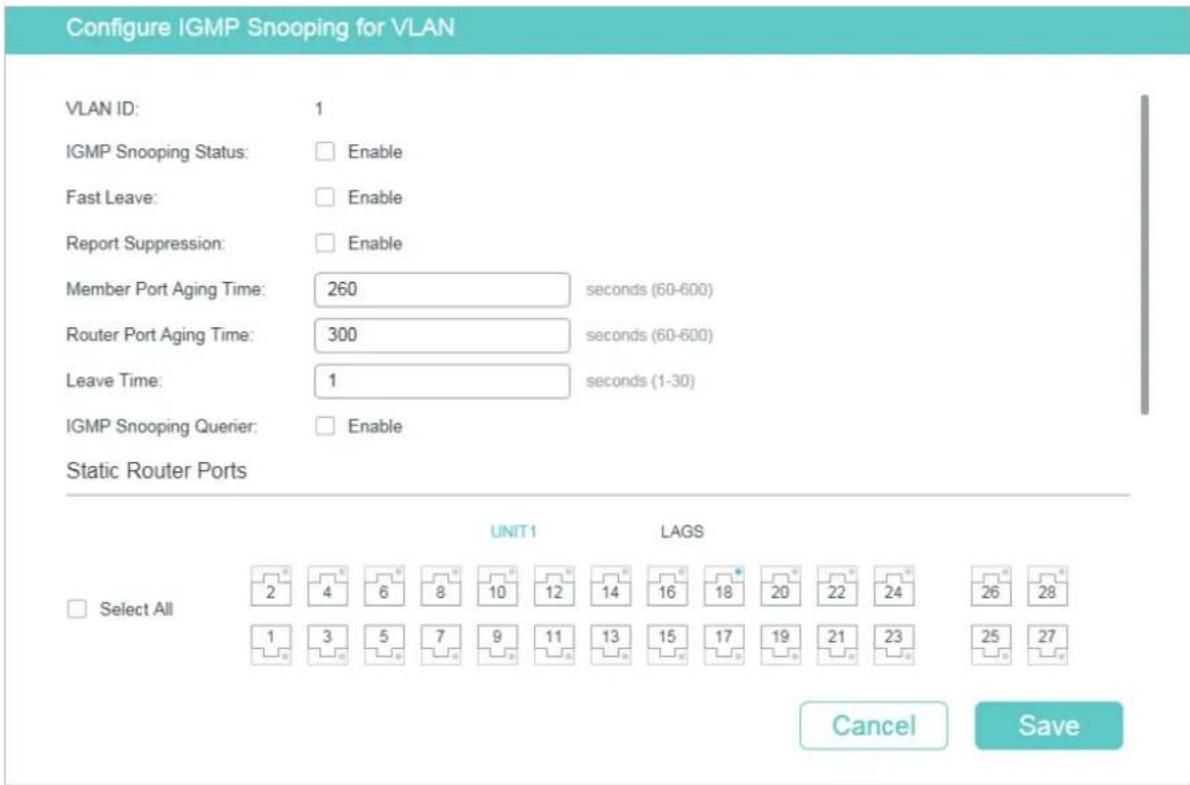The height and width of the screenshot is (785, 1190).
Task: Switch to the LAGS tab
Action: point(682,531)
